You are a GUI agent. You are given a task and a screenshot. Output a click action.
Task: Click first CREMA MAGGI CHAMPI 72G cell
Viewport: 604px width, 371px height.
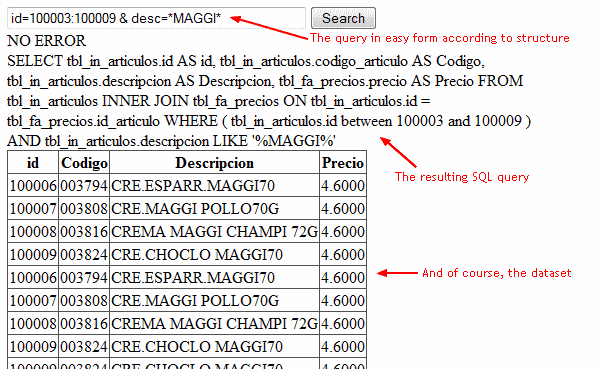click(x=215, y=232)
